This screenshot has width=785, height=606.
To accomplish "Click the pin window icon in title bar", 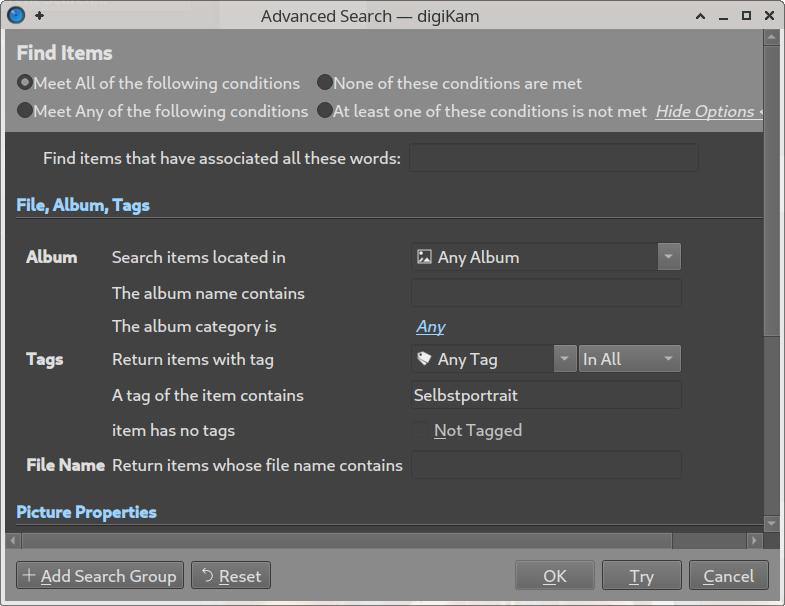I will coord(40,16).
